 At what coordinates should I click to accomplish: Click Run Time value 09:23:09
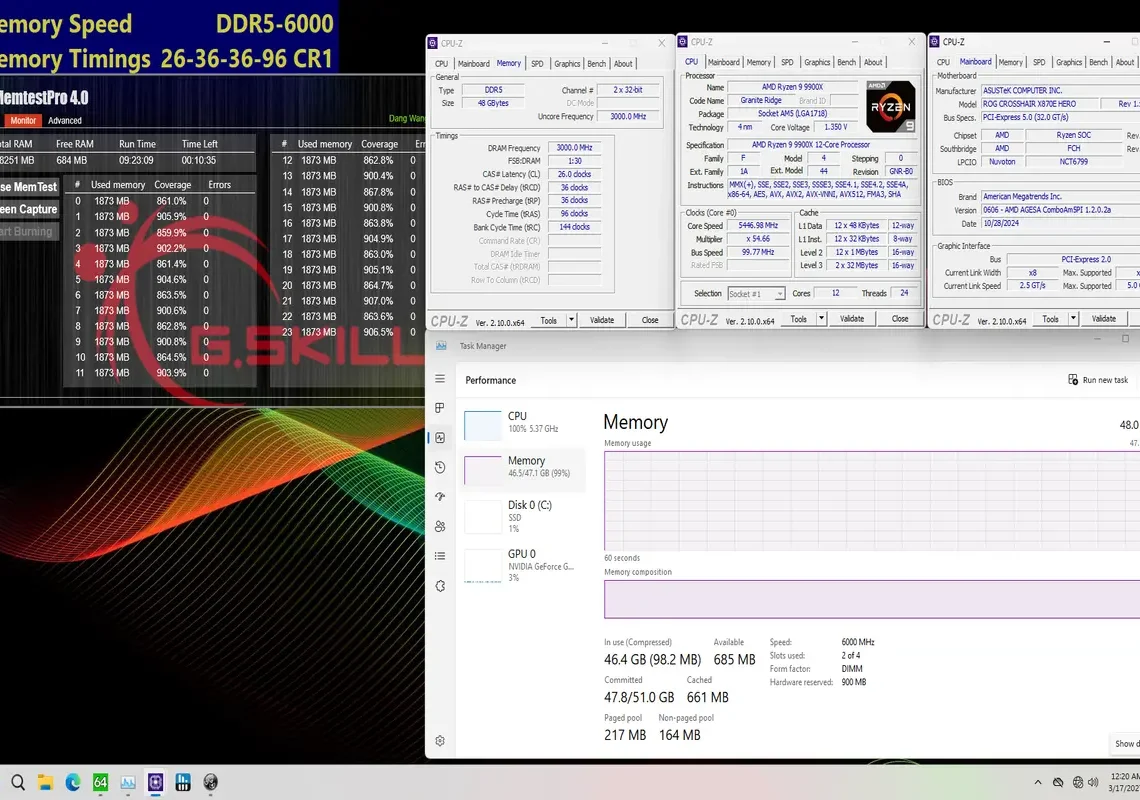[x=136, y=161]
